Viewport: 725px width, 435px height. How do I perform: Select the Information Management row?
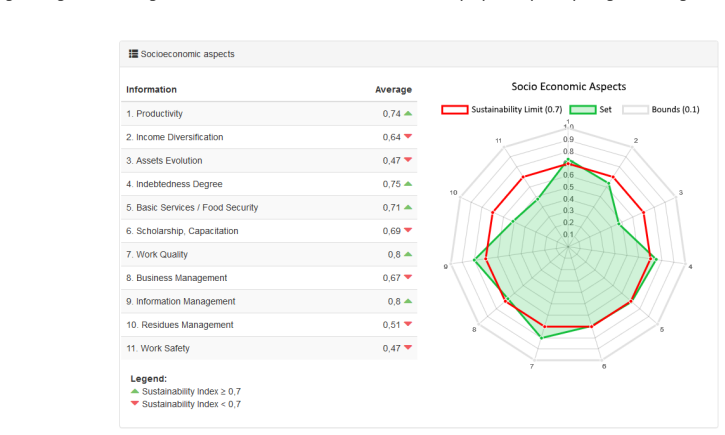click(x=269, y=301)
